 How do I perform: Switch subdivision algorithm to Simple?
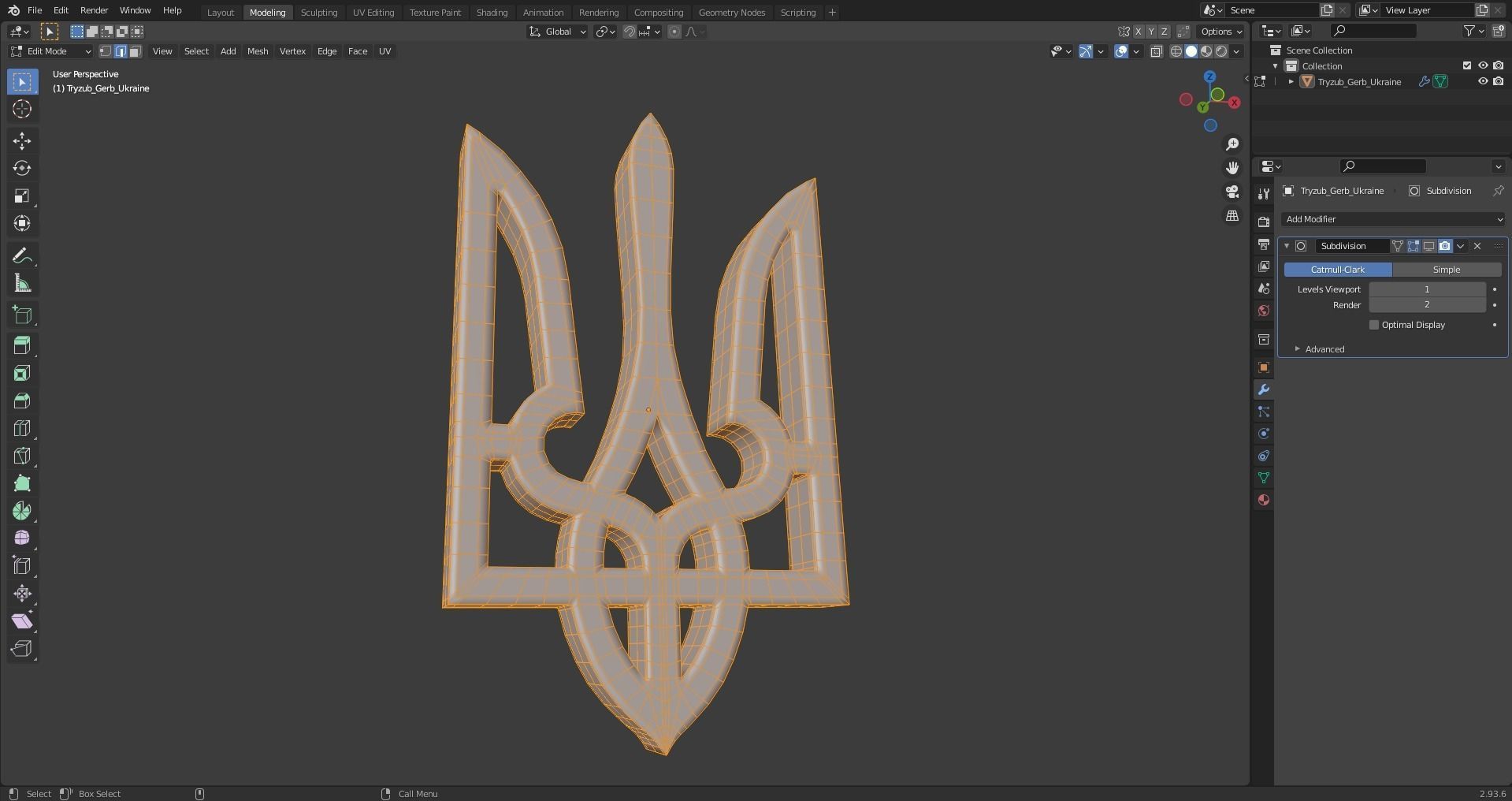click(x=1447, y=269)
